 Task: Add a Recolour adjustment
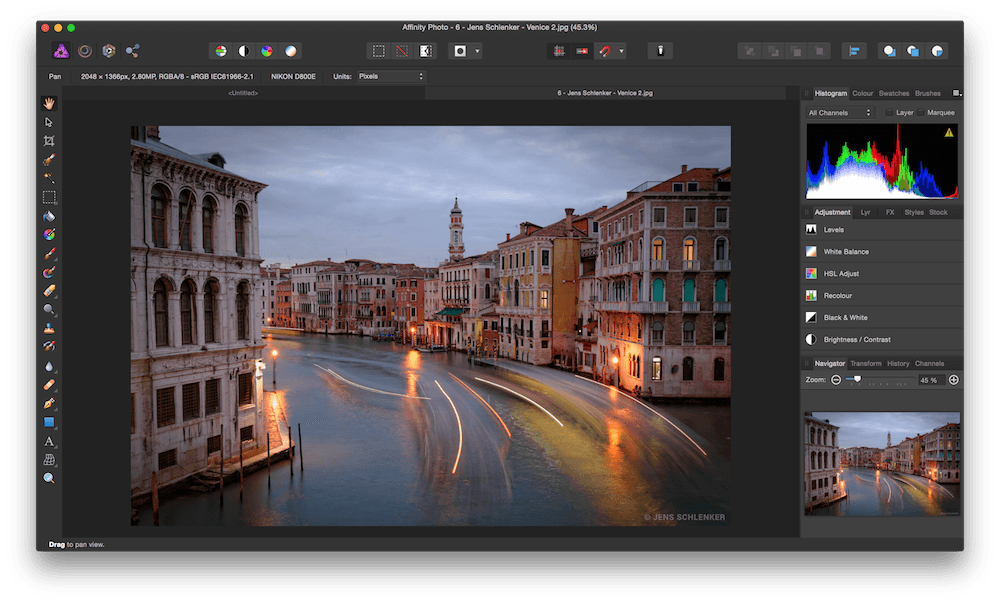click(x=882, y=296)
